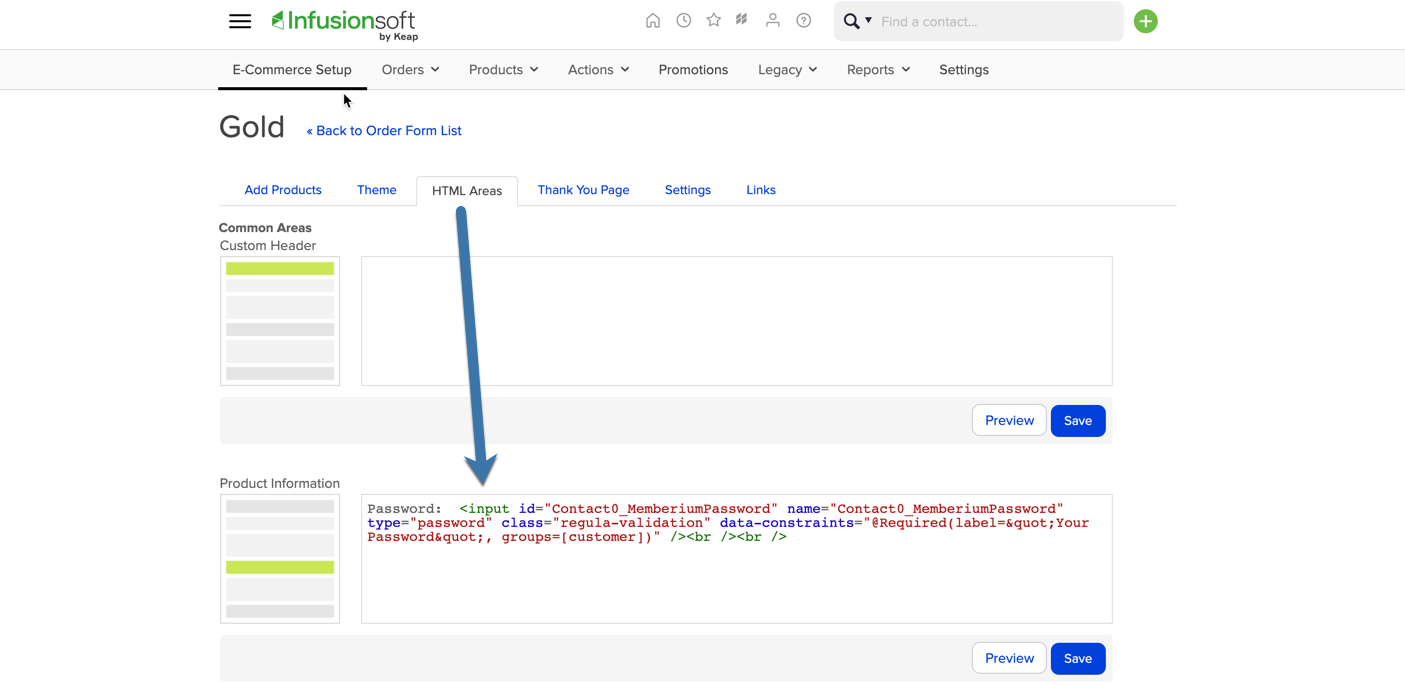Click the green plus add button

pos(1146,21)
